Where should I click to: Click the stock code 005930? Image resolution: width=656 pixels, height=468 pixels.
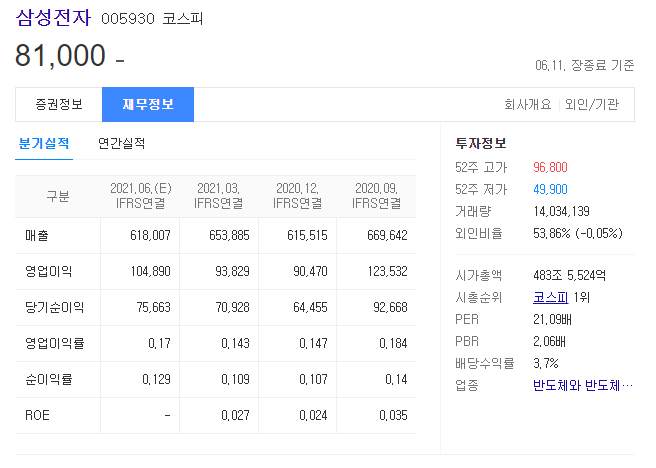pyautogui.click(x=128, y=19)
